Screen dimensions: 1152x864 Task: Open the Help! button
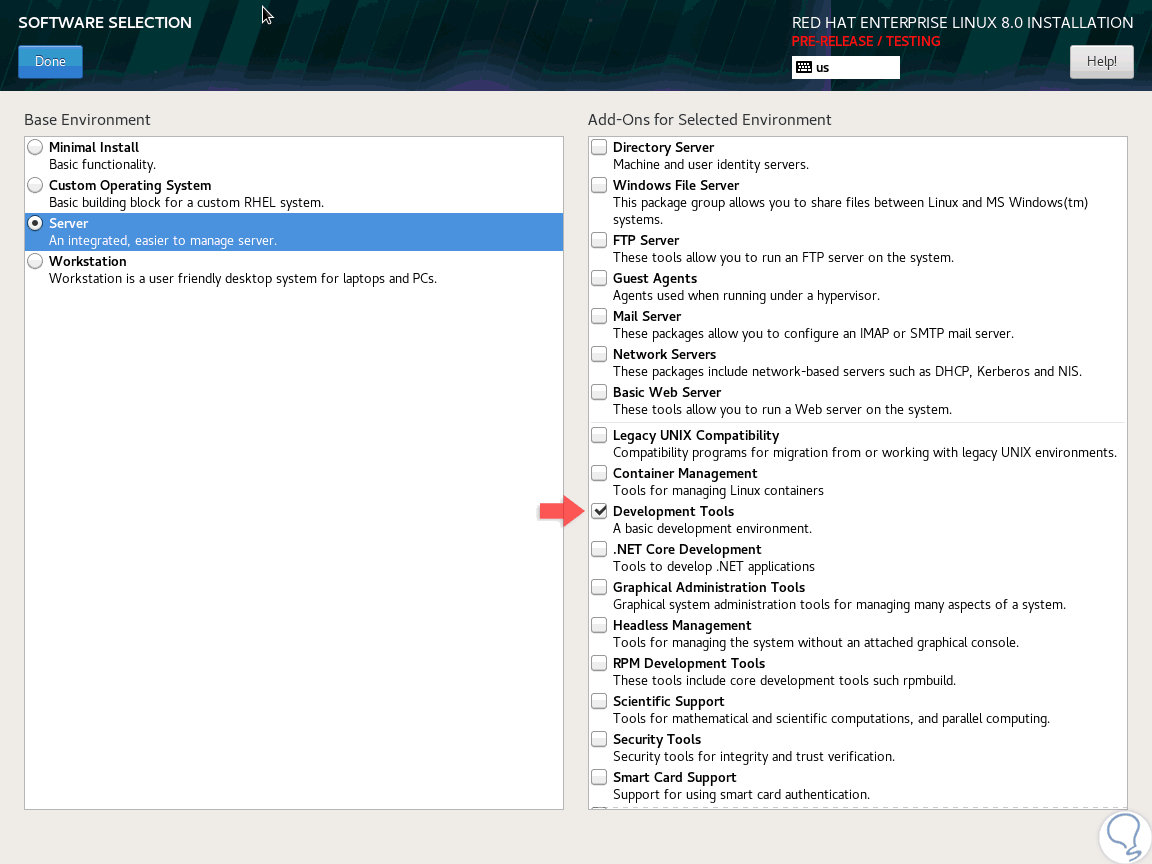click(1101, 62)
